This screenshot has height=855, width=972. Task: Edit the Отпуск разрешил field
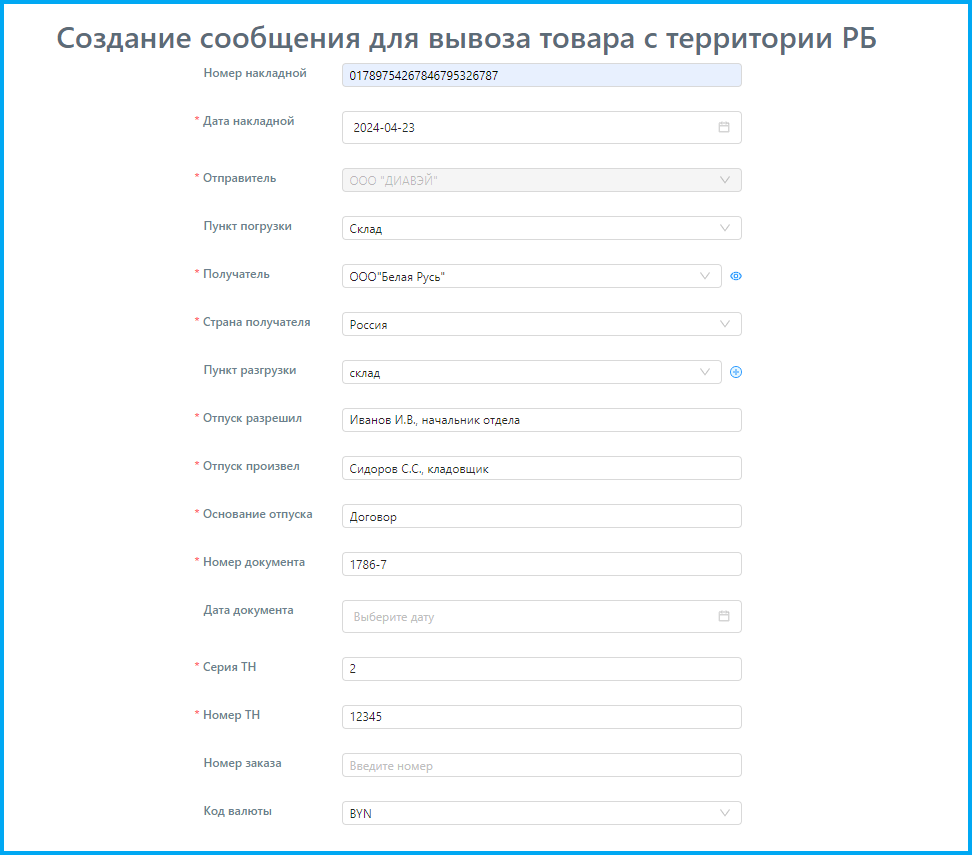pyautogui.click(x=541, y=420)
